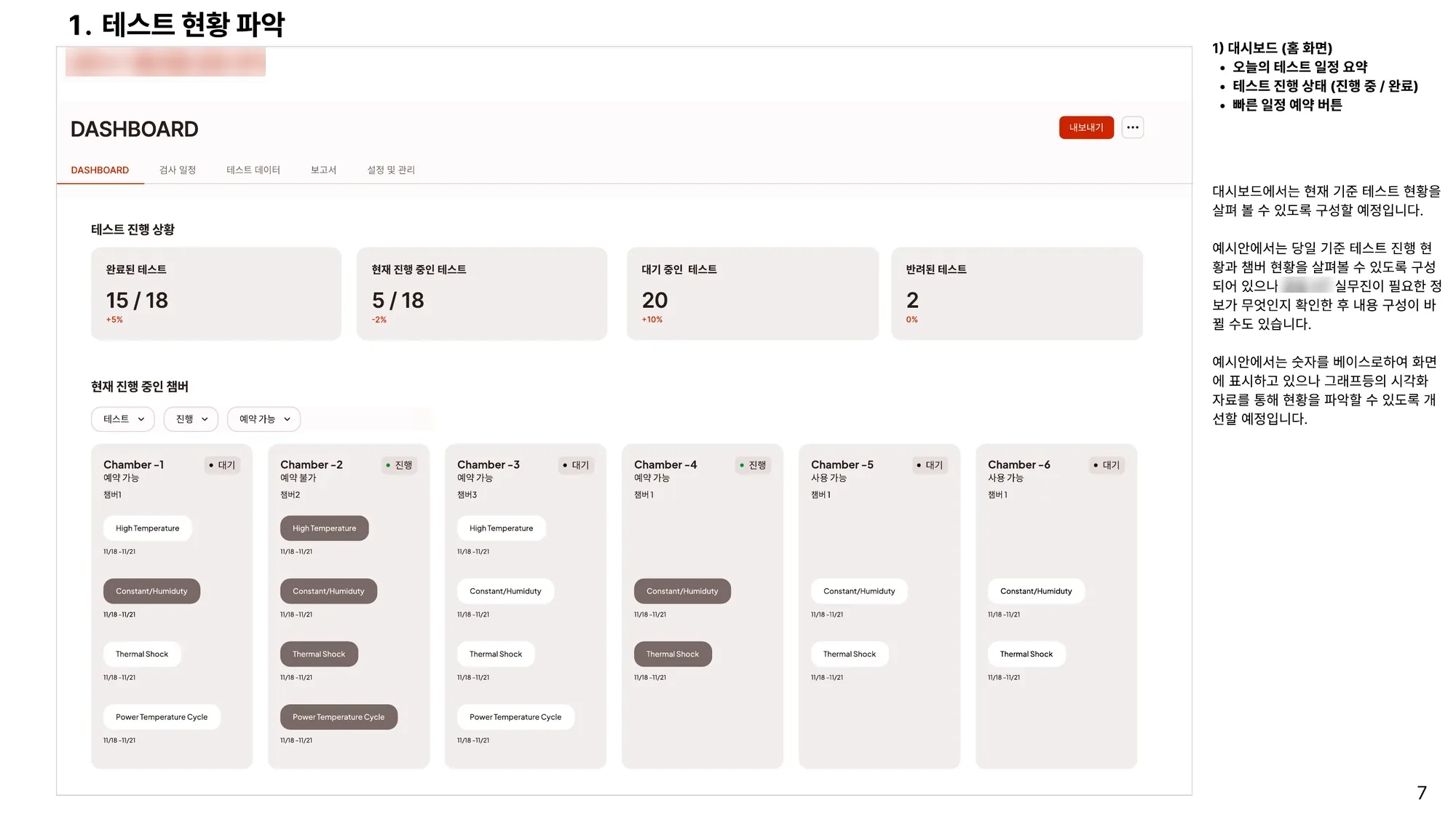Click the Chamber -4 title text
This screenshot has width=1456, height=819.
pos(665,464)
